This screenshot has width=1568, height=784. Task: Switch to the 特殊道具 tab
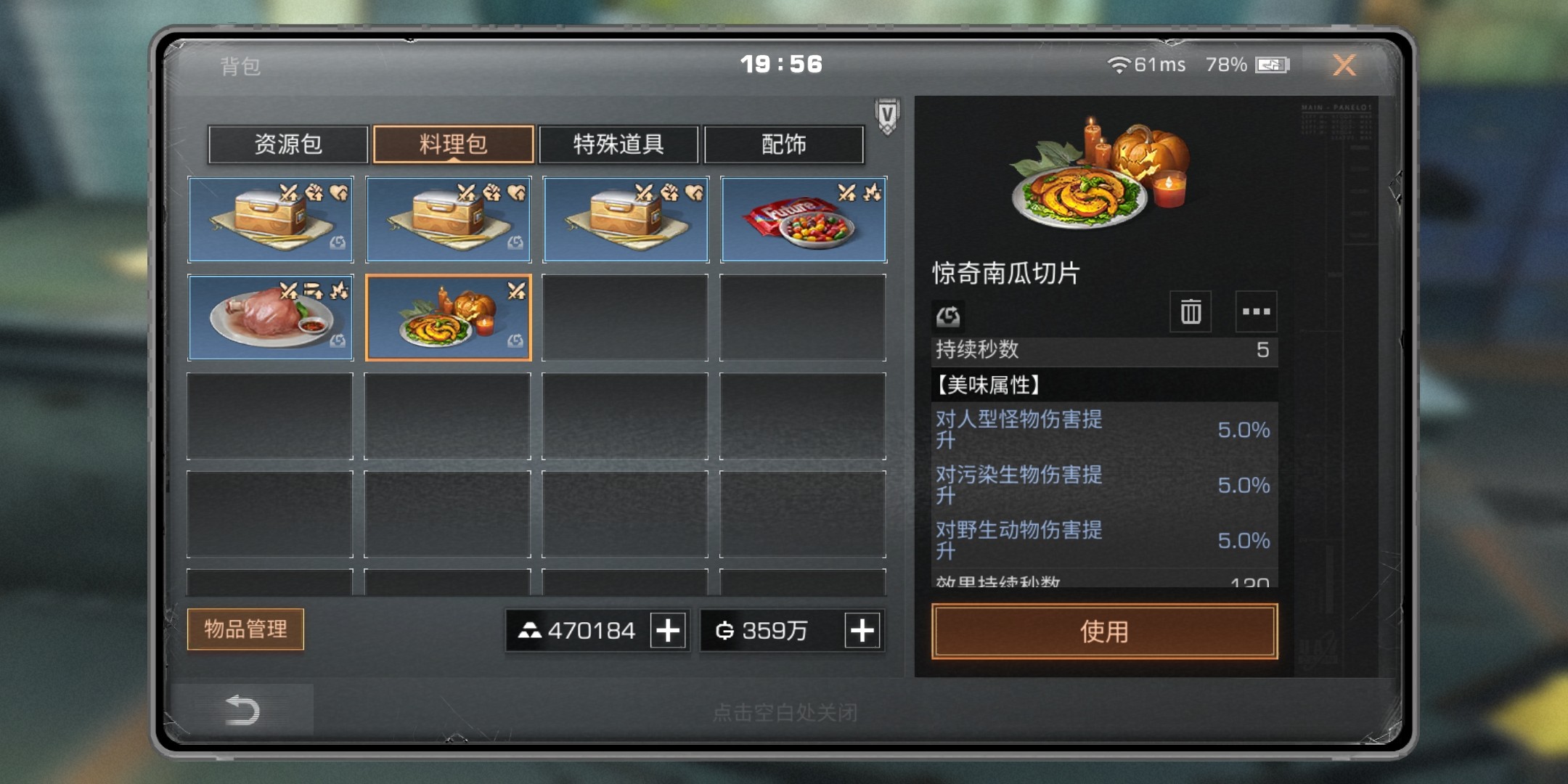618,144
